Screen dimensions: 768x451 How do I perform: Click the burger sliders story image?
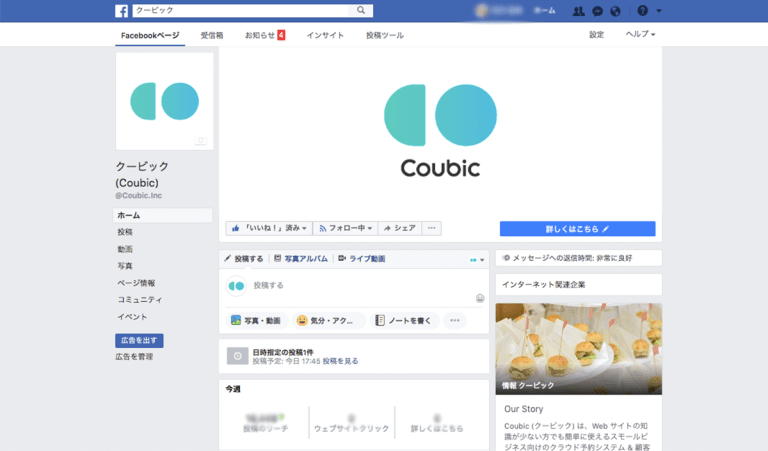[578, 349]
